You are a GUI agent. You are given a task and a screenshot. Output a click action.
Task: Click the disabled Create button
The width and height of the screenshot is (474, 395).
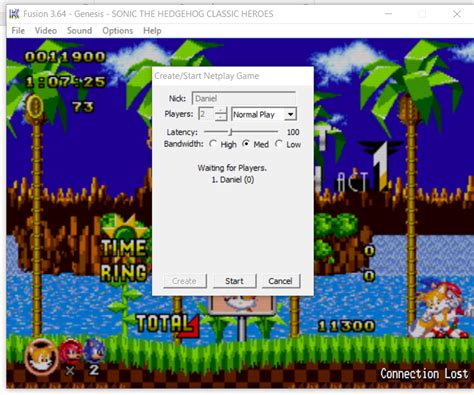coord(184,281)
